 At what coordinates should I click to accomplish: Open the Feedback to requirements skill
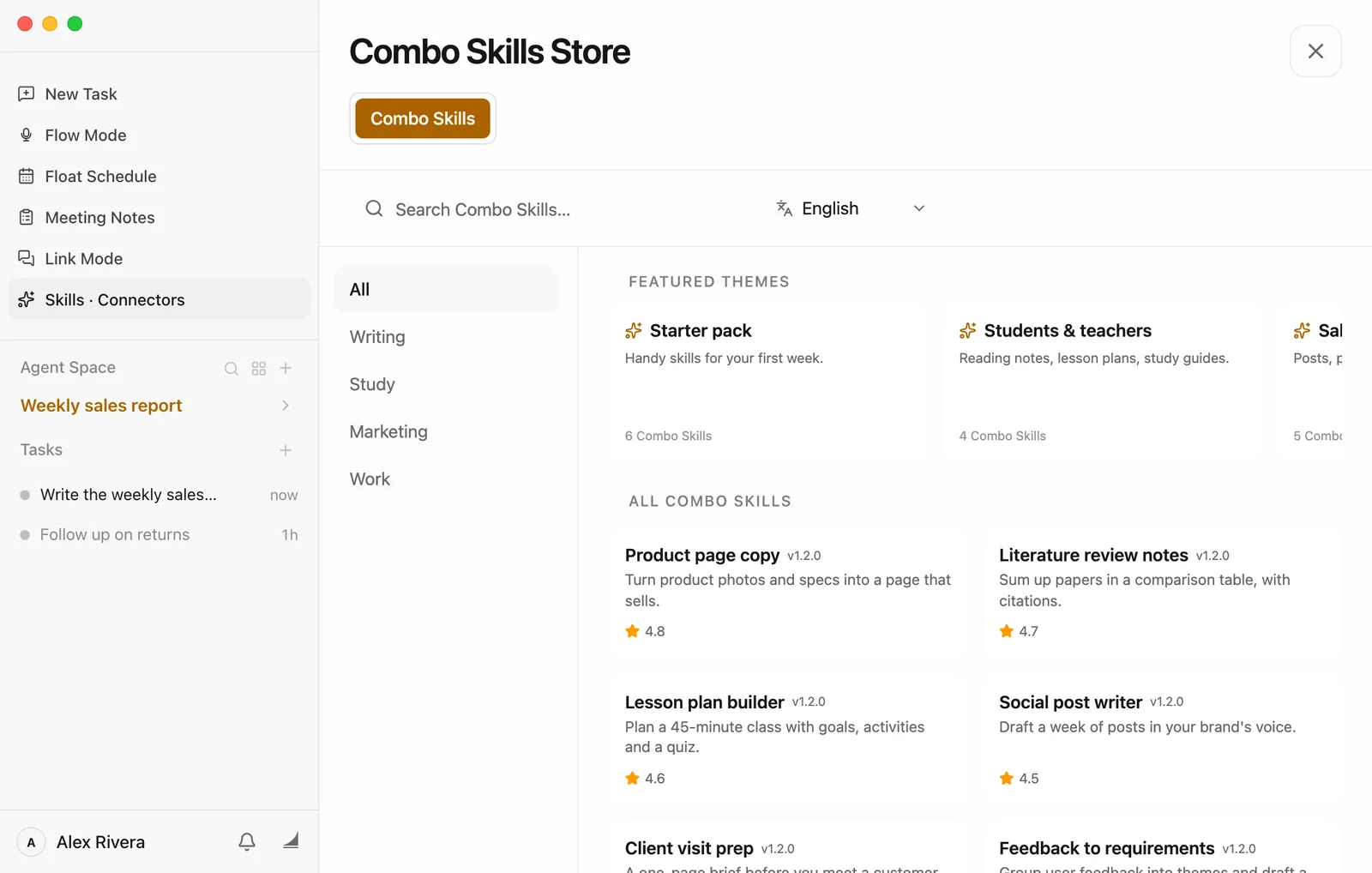(1163, 848)
